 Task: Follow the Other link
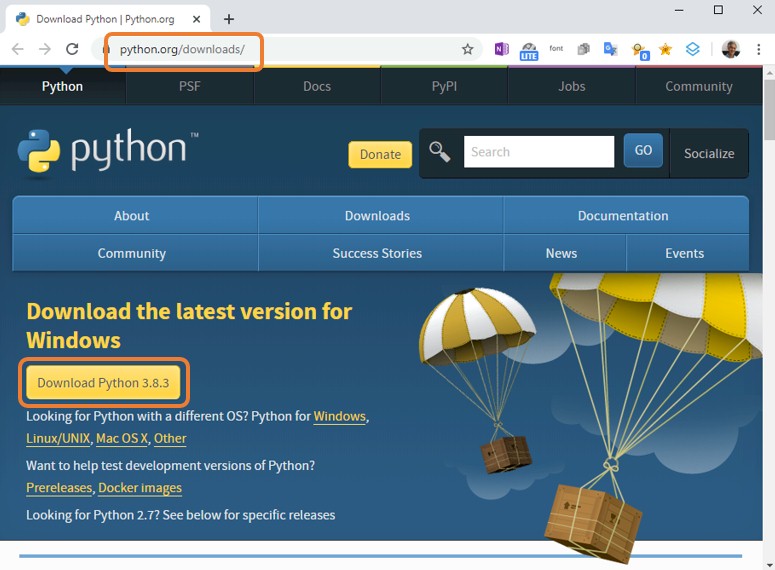170,438
